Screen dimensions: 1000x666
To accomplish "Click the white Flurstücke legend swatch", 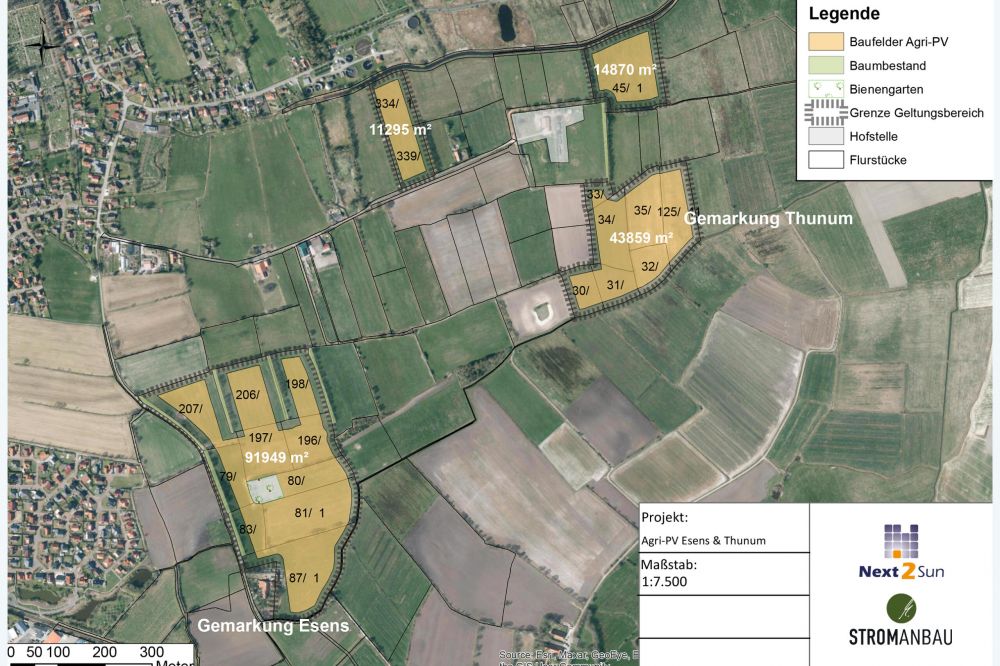I will tap(826, 159).
